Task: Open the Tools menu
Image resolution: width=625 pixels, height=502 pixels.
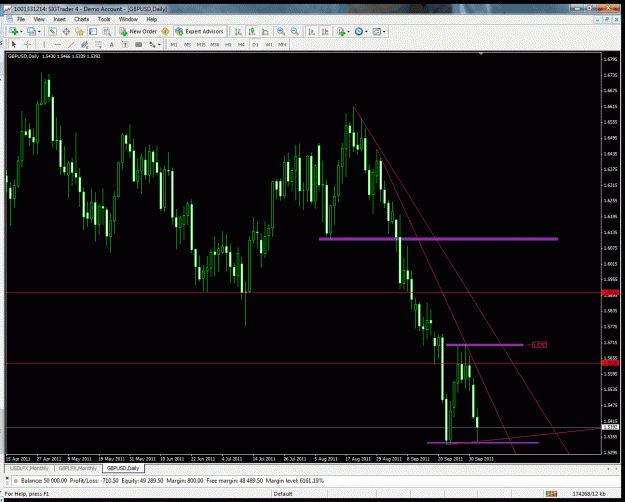Action: pos(104,19)
